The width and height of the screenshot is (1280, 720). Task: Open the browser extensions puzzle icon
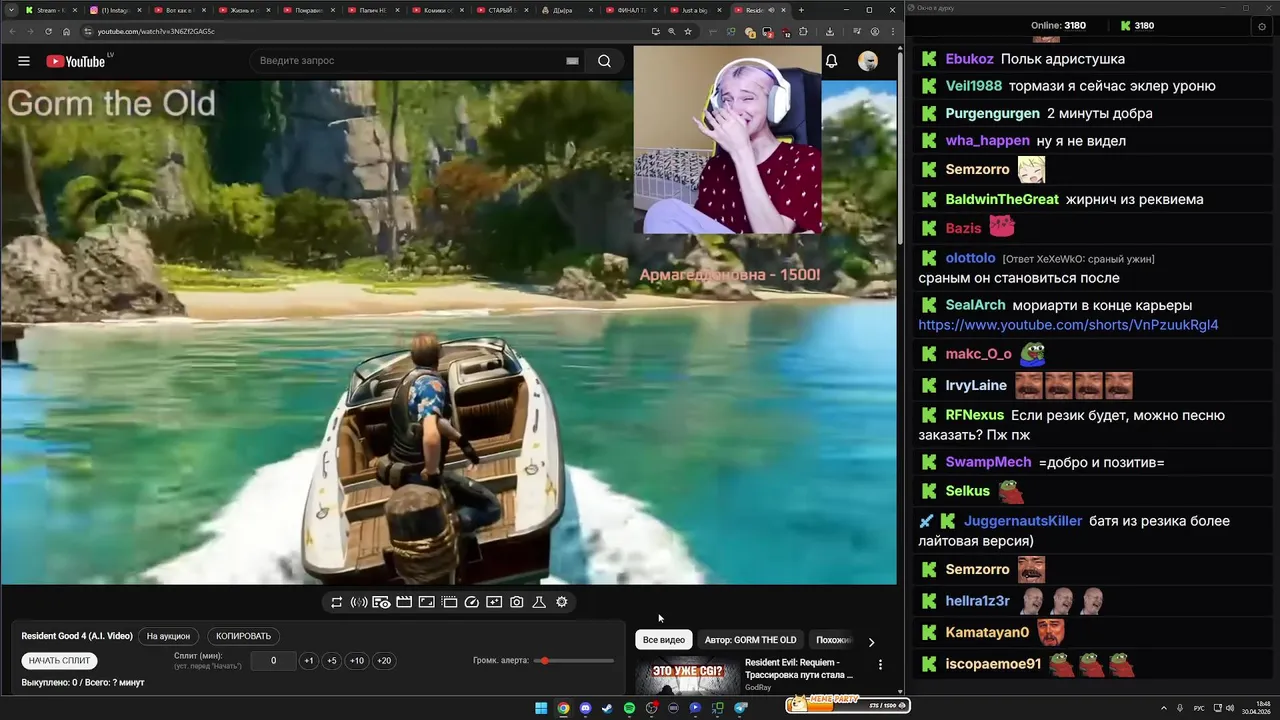point(803,31)
